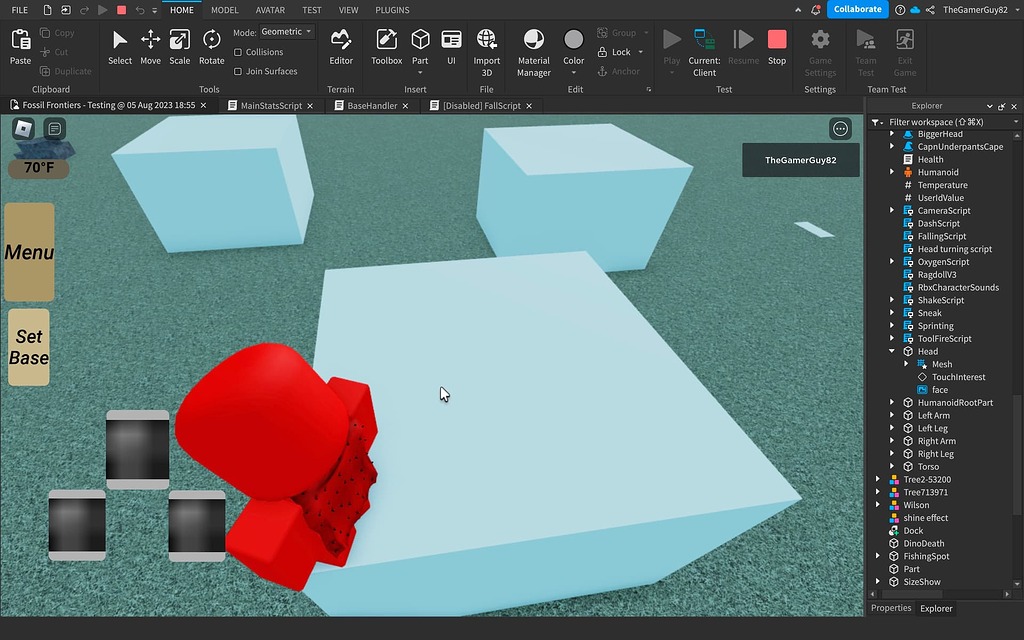Expand the Torso tree item
The width and height of the screenshot is (1024, 640).
point(893,466)
